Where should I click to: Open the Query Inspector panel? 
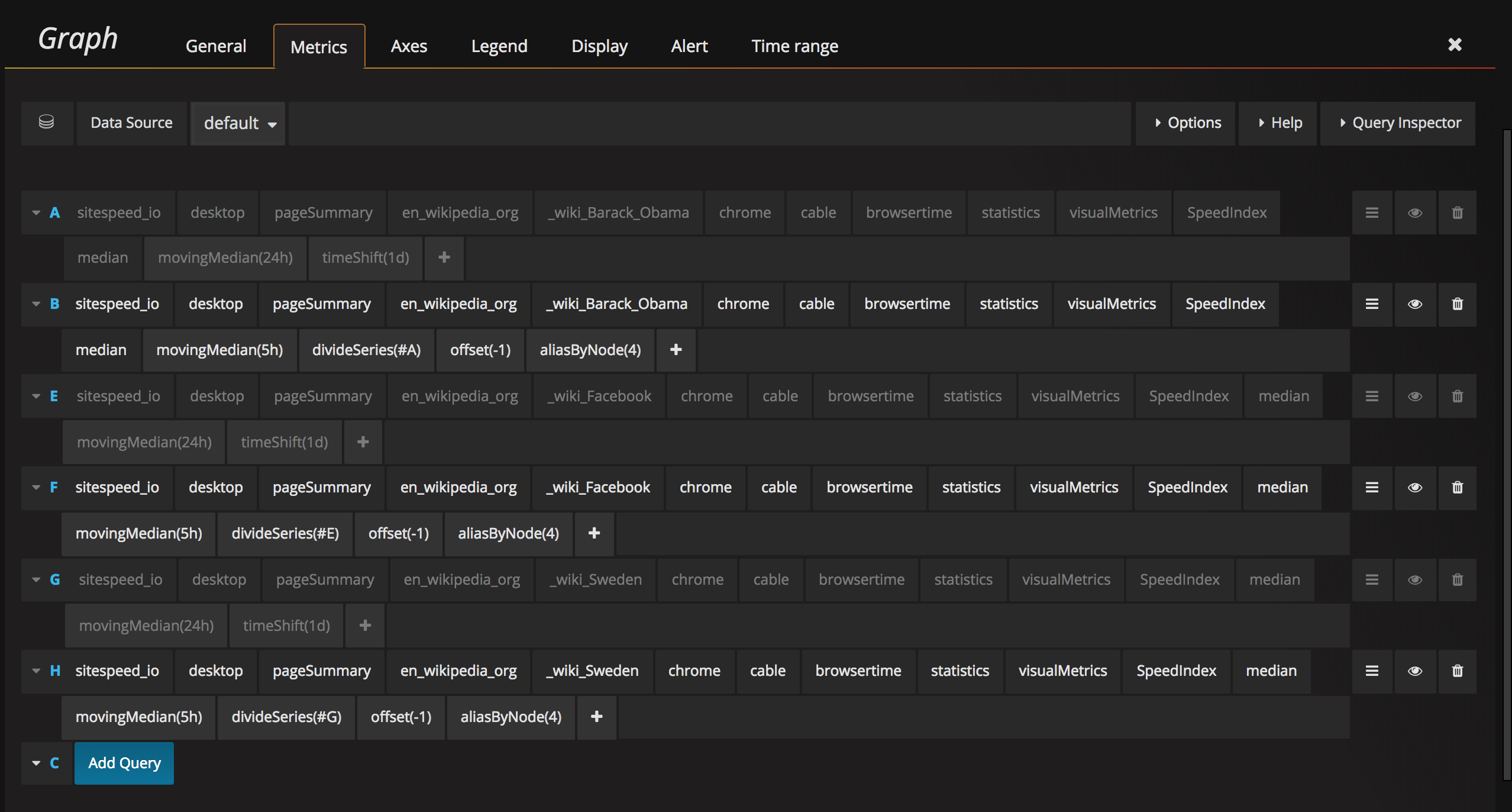(x=1398, y=122)
